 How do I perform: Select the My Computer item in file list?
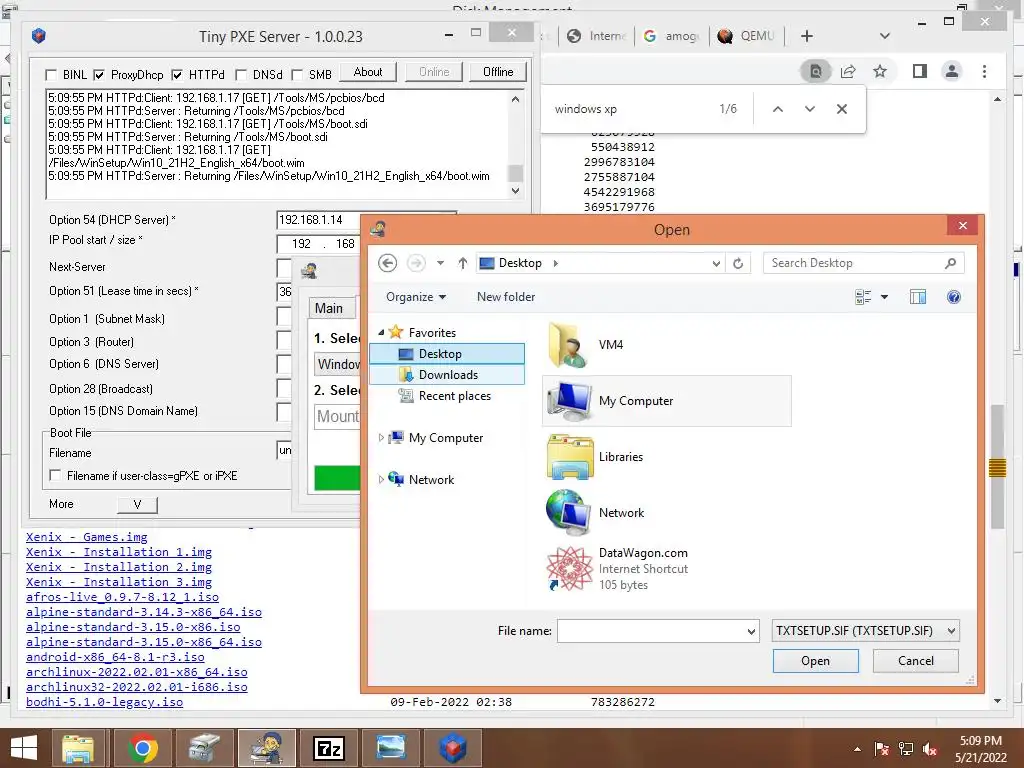[x=667, y=401]
